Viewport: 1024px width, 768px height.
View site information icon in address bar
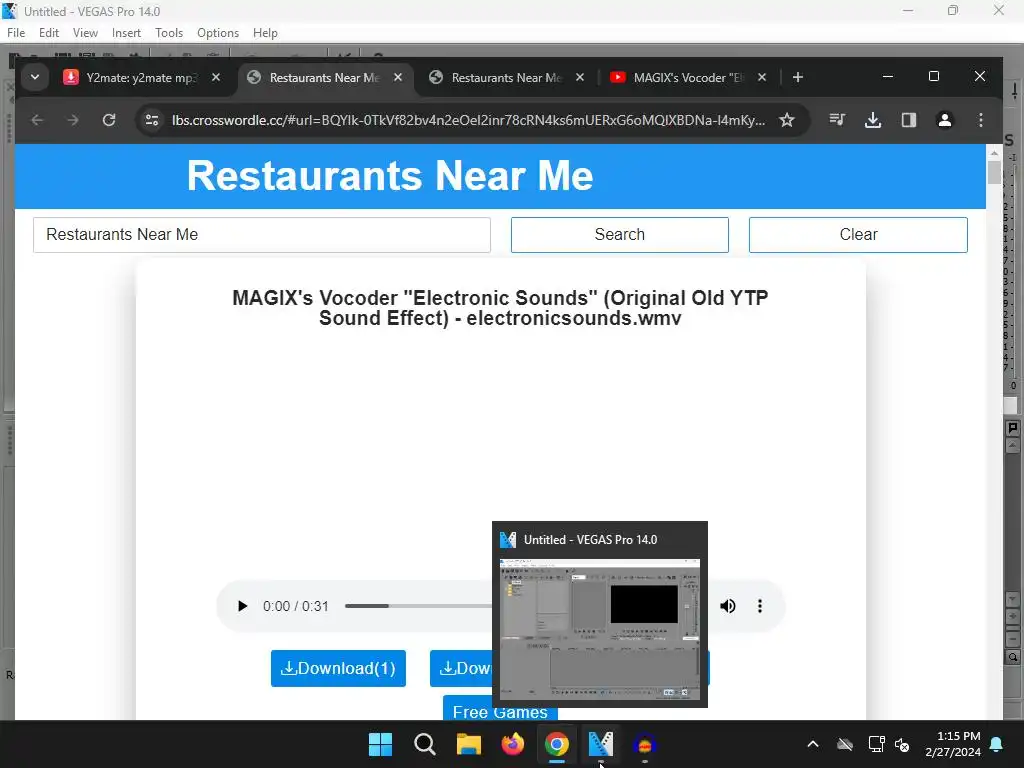(x=152, y=120)
